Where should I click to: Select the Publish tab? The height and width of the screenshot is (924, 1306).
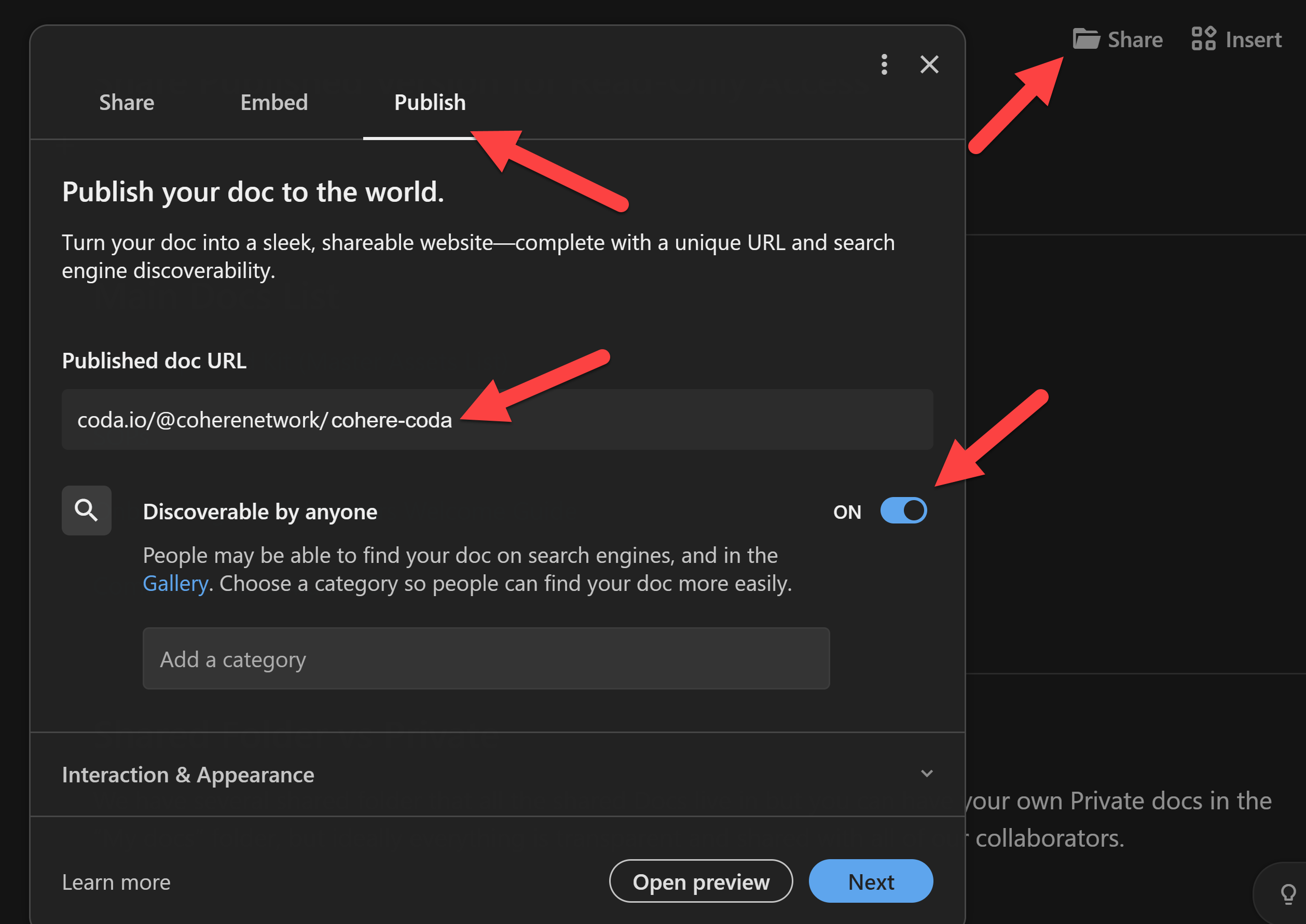[430, 102]
